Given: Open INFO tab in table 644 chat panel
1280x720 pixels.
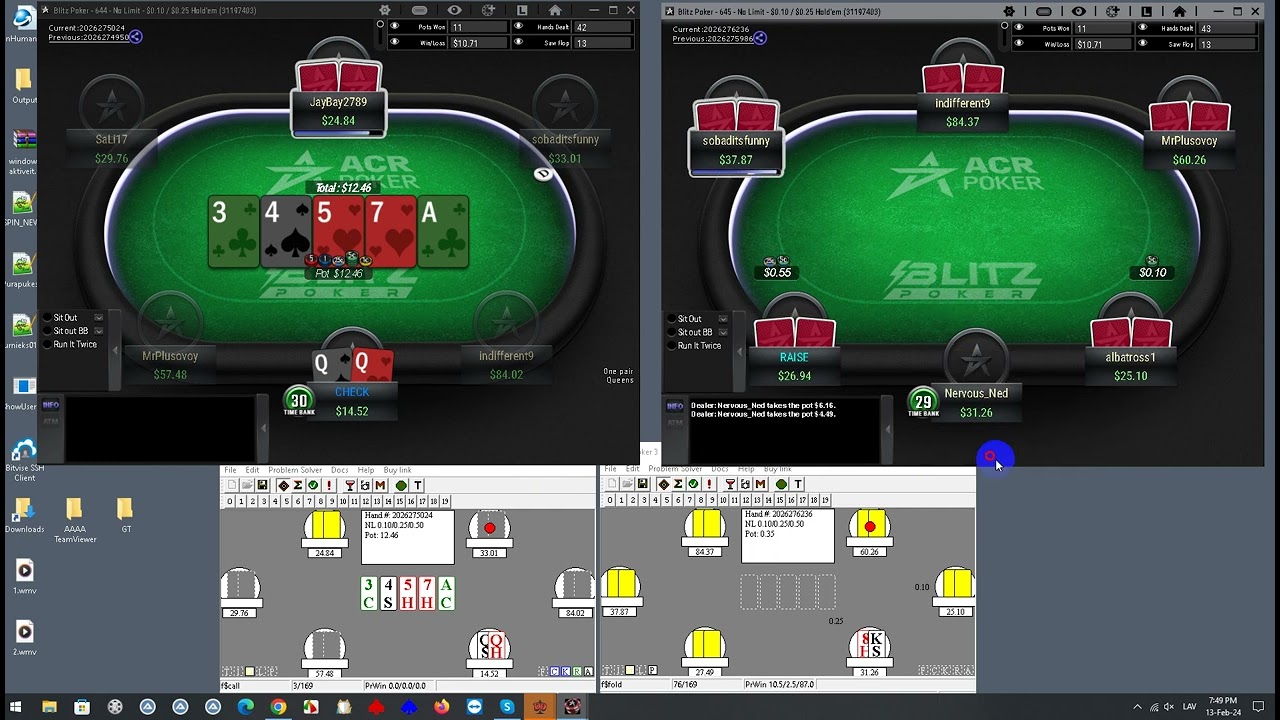Looking at the screenshot, I should [51, 405].
